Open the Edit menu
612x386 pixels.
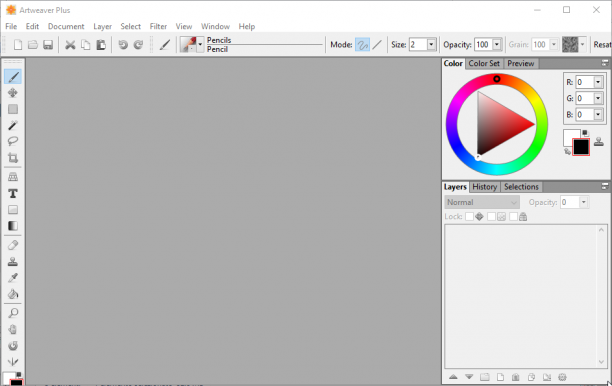click(32, 27)
